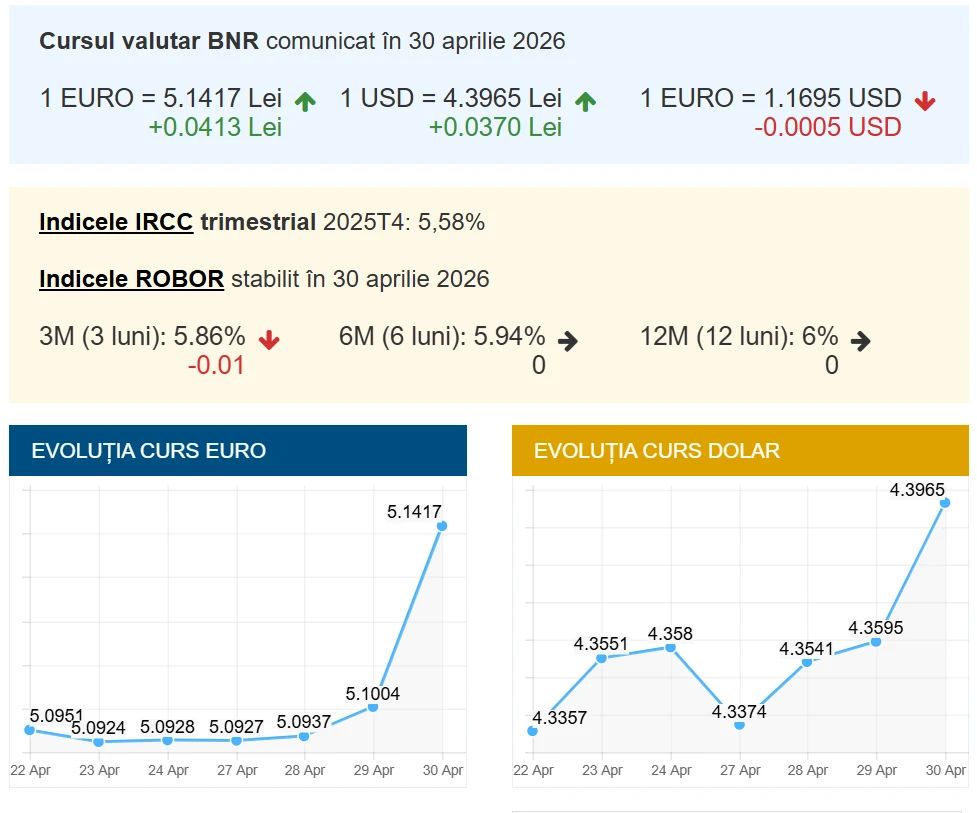Viewport: 977px width, 813px height.
Task: Select the 4.358 point on dollar chart
Action: pyautogui.click(x=670, y=648)
